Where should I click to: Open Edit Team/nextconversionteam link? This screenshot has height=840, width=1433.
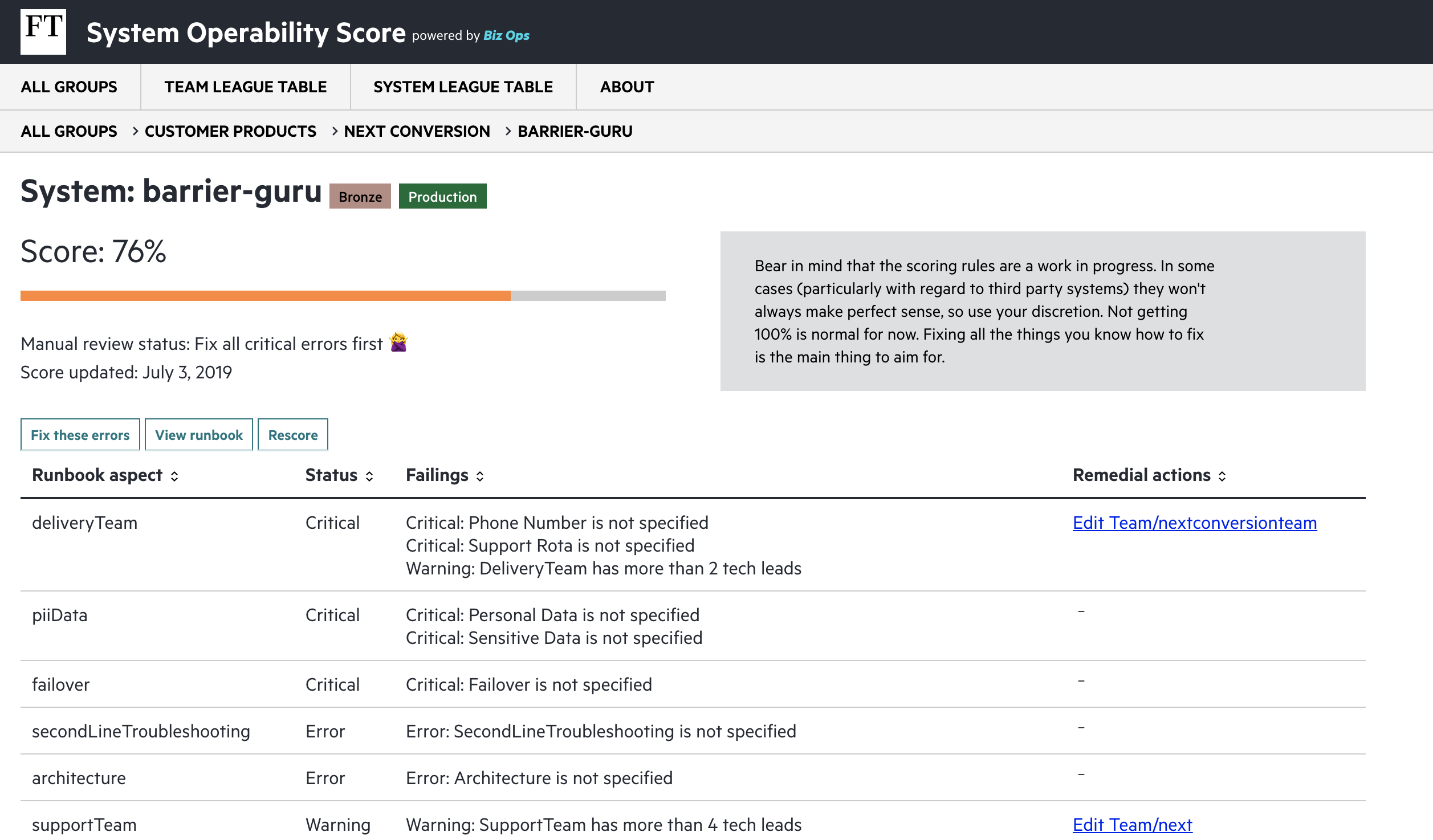[1194, 523]
